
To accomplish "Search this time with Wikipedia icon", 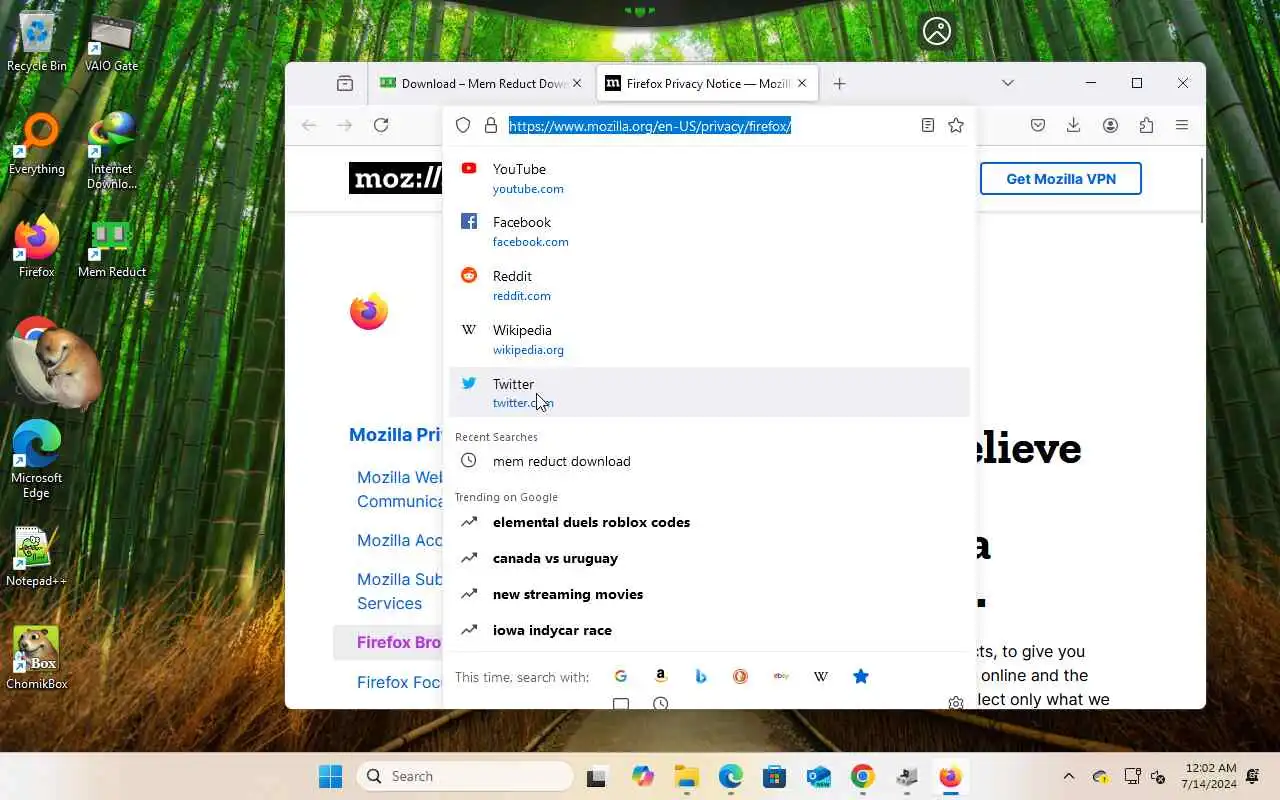I will pos(821,677).
